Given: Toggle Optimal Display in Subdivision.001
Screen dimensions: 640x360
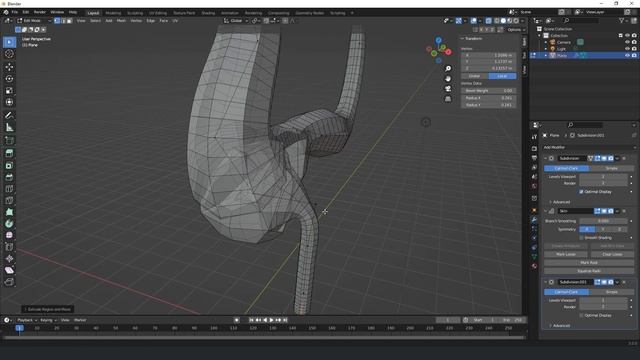Looking at the screenshot, I should click(x=581, y=315).
